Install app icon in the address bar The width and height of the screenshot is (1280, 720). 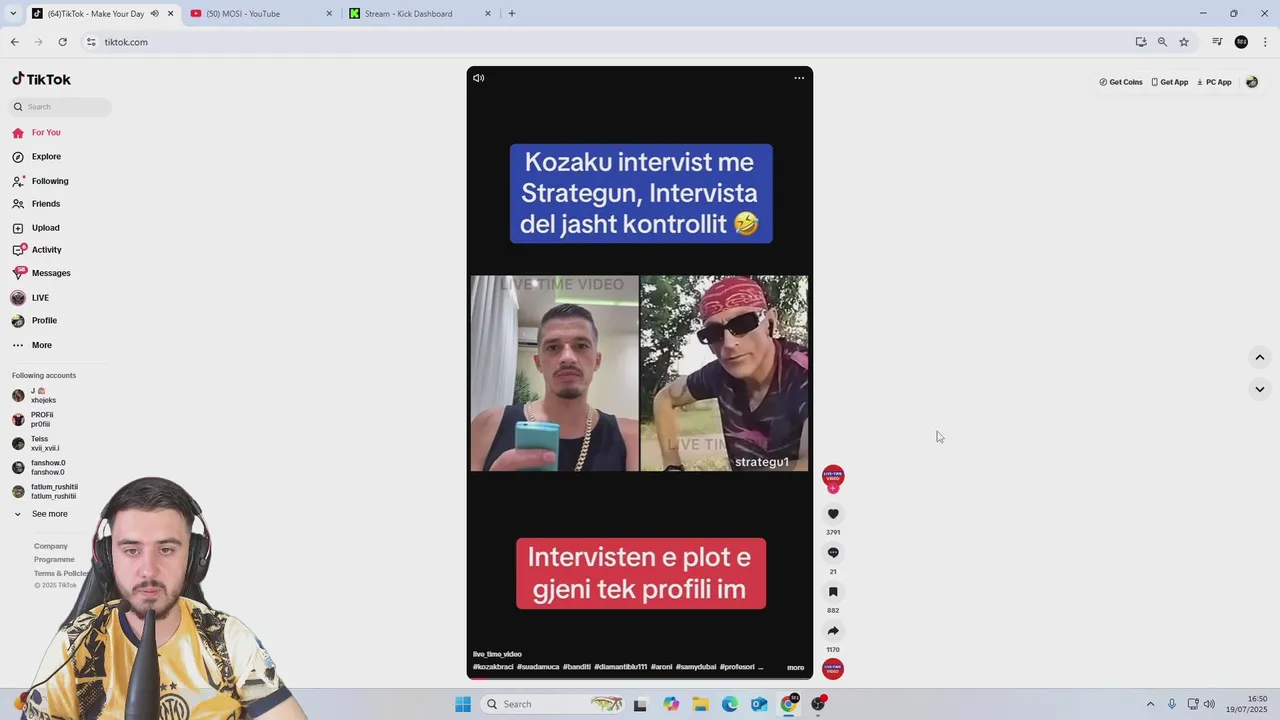click(x=1141, y=42)
